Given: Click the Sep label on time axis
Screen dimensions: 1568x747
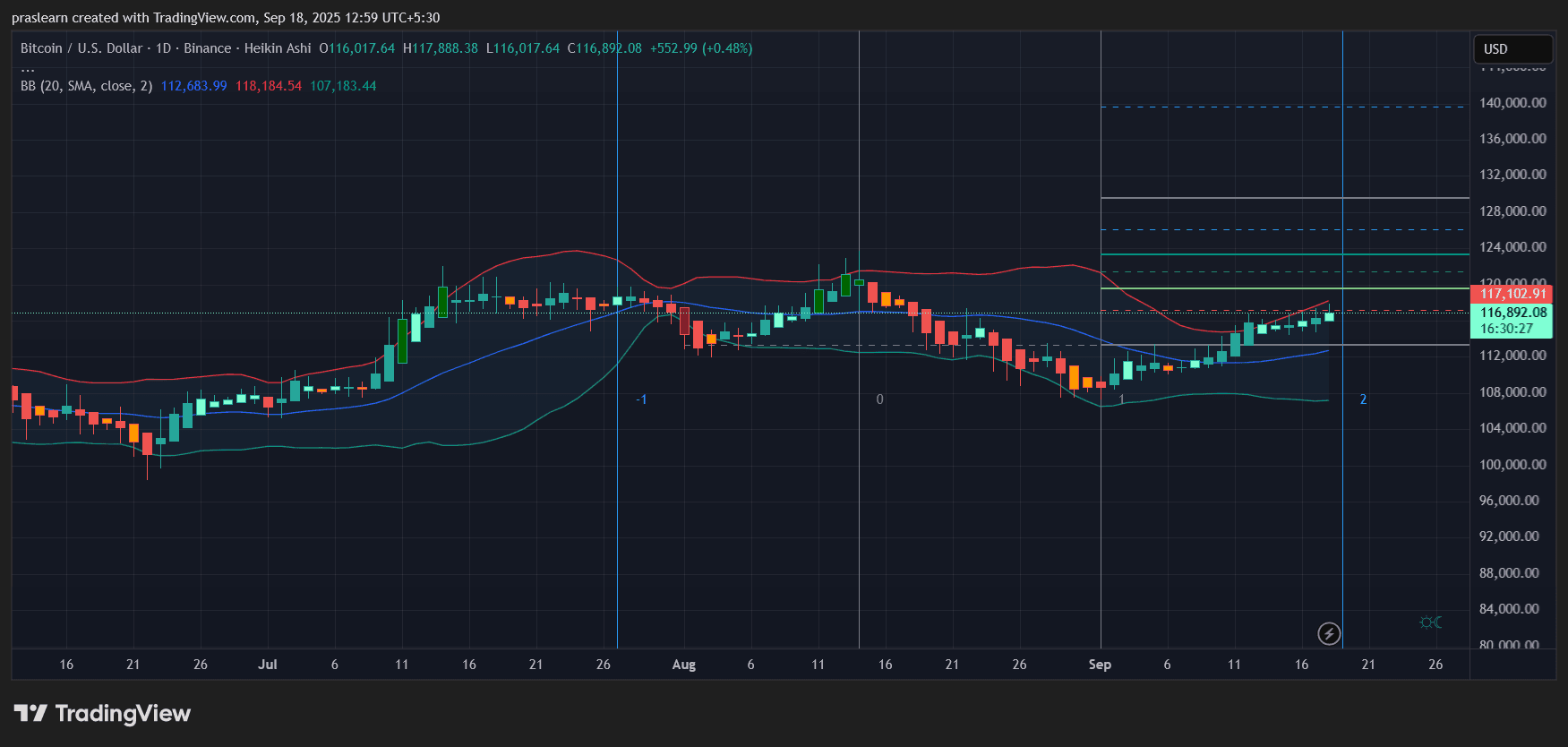Looking at the screenshot, I should click(x=1100, y=665).
